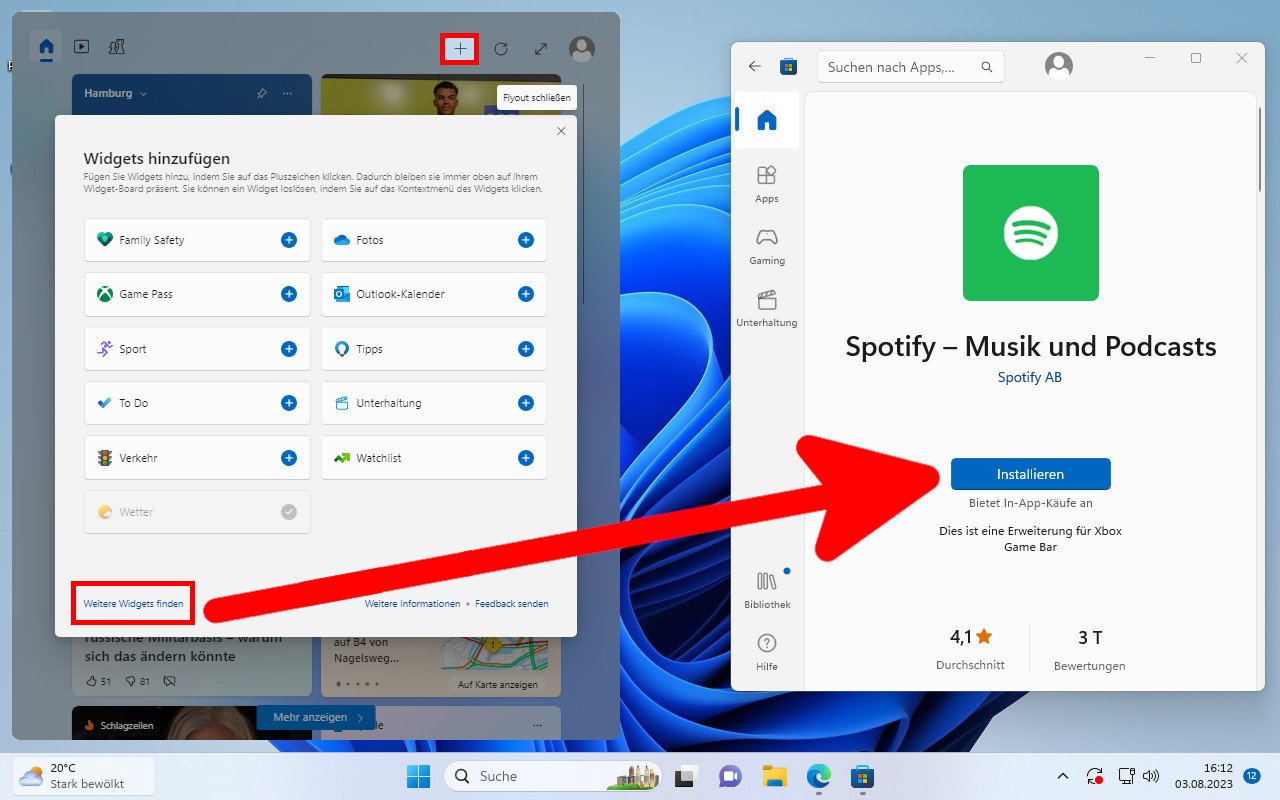
Task: Hide the news story via crossed-out icon
Action: pos(169,682)
